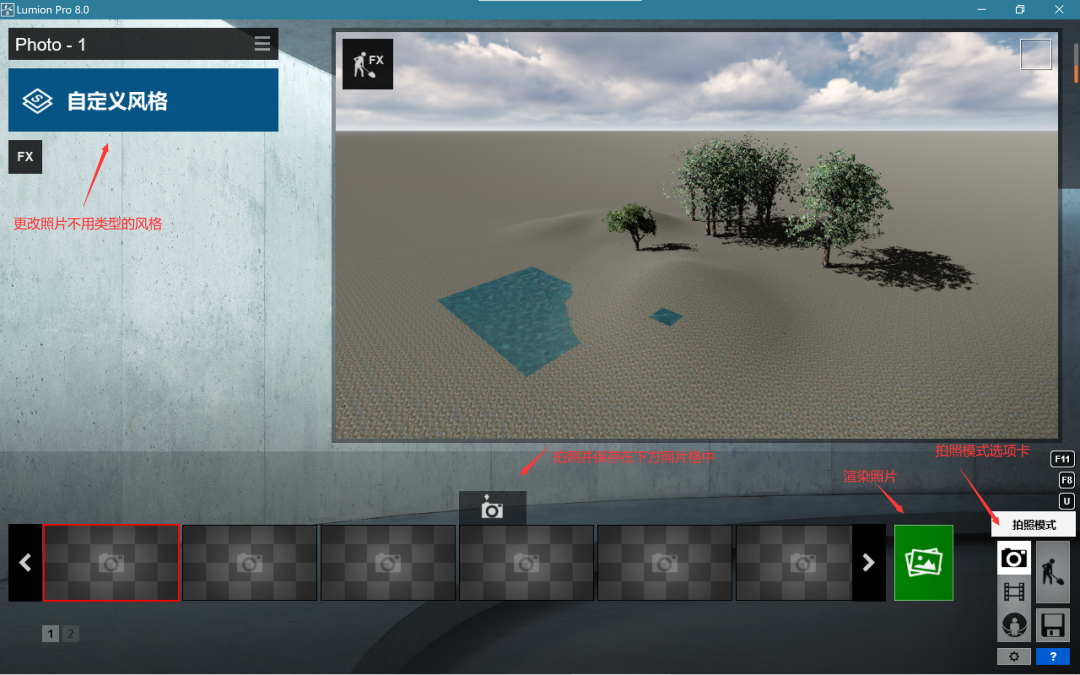Click the FX add effect button under style
Screen dimensions: 1080x675
(x=25, y=157)
